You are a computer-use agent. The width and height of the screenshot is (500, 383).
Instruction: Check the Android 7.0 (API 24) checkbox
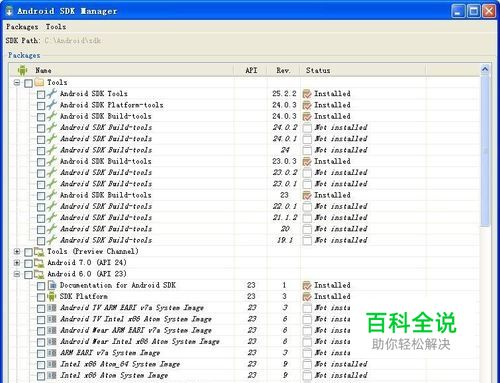[x=29, y=264]
